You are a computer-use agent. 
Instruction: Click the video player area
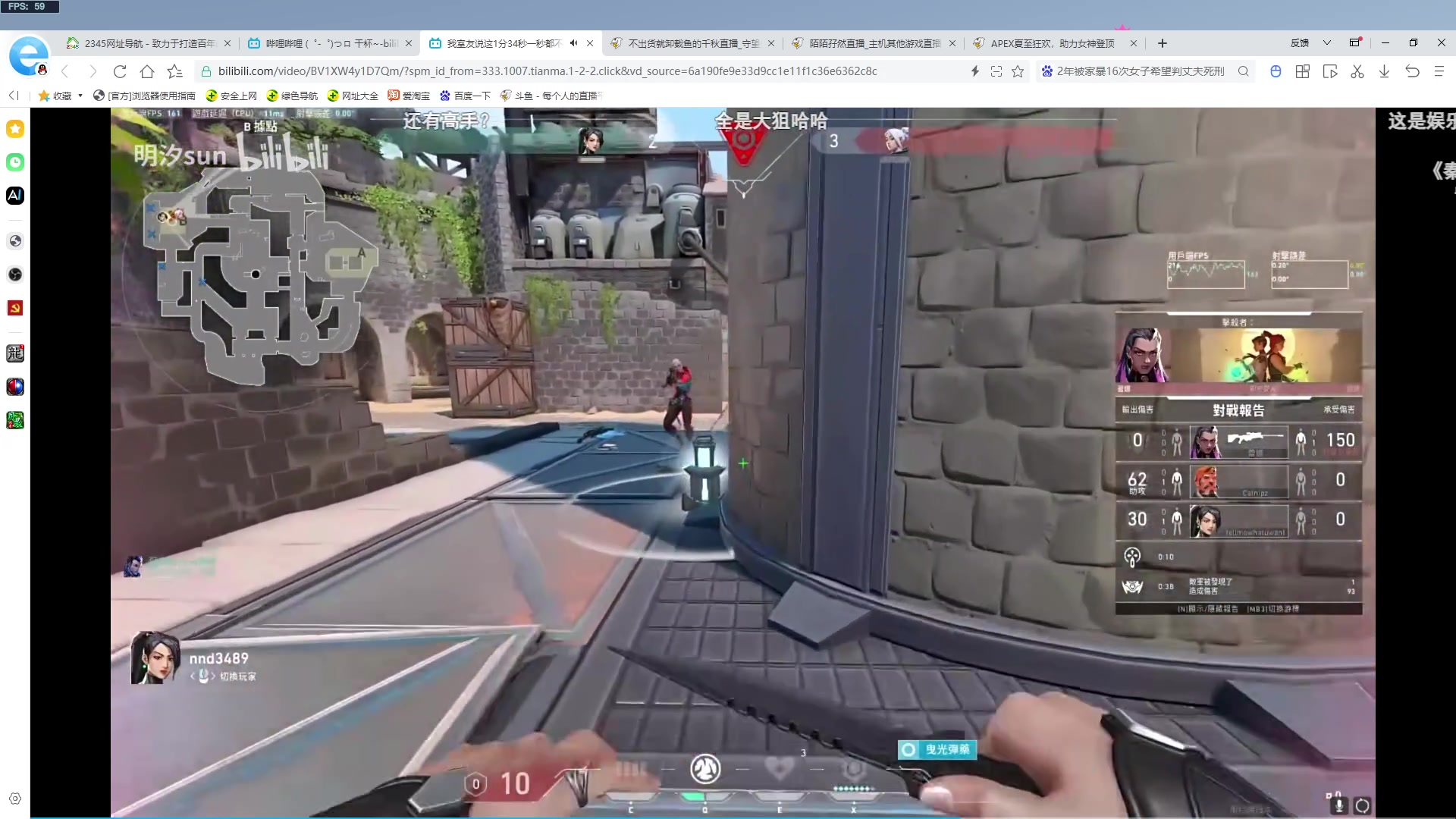click(x=742, y=463)
